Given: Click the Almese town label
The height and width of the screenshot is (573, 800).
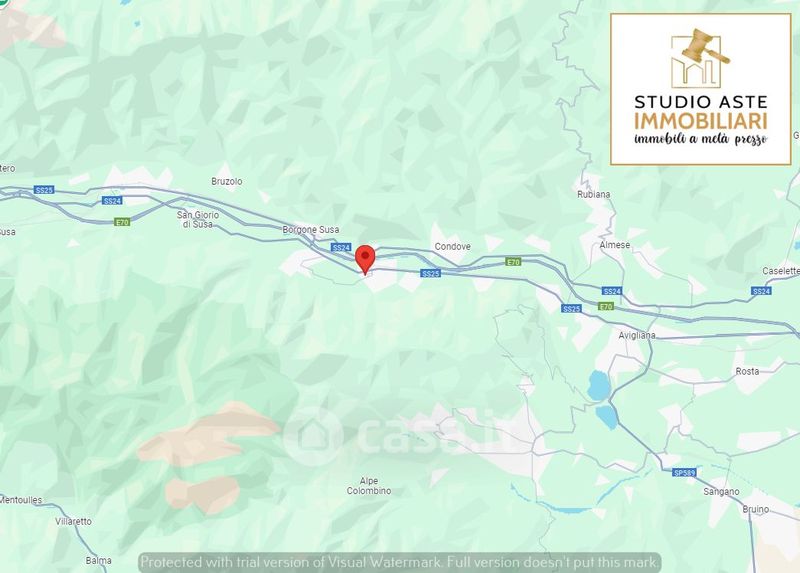Looking at the screenshot, I should click(x=615, y=245).
